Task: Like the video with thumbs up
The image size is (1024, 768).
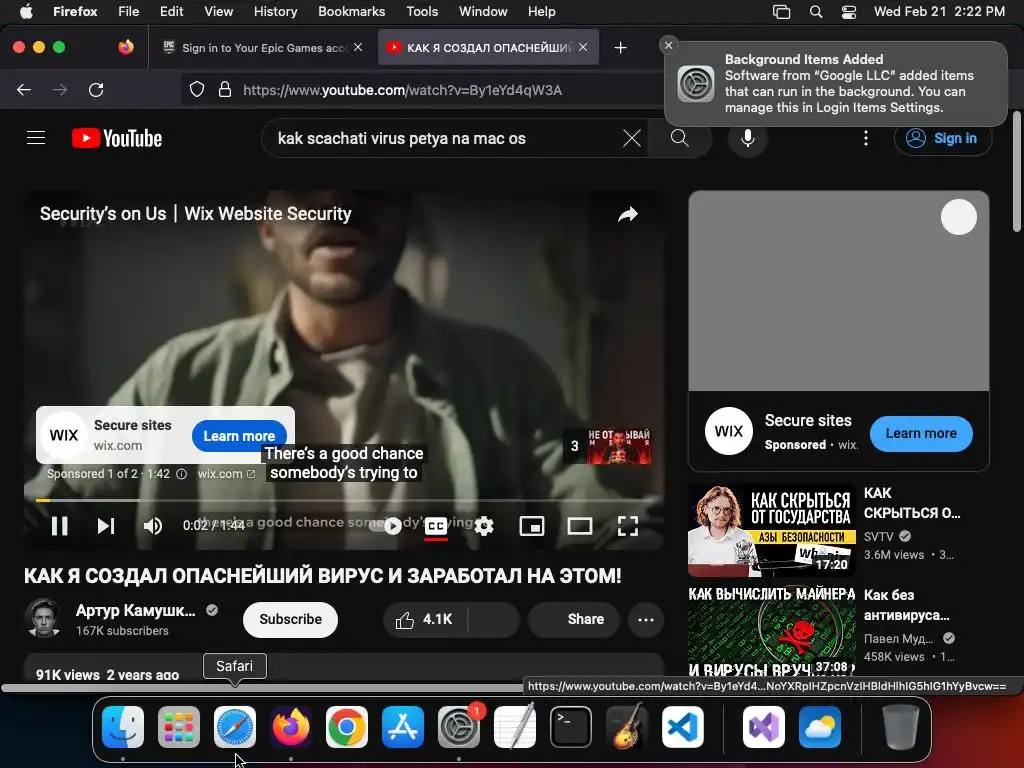Action: point(424,619)
